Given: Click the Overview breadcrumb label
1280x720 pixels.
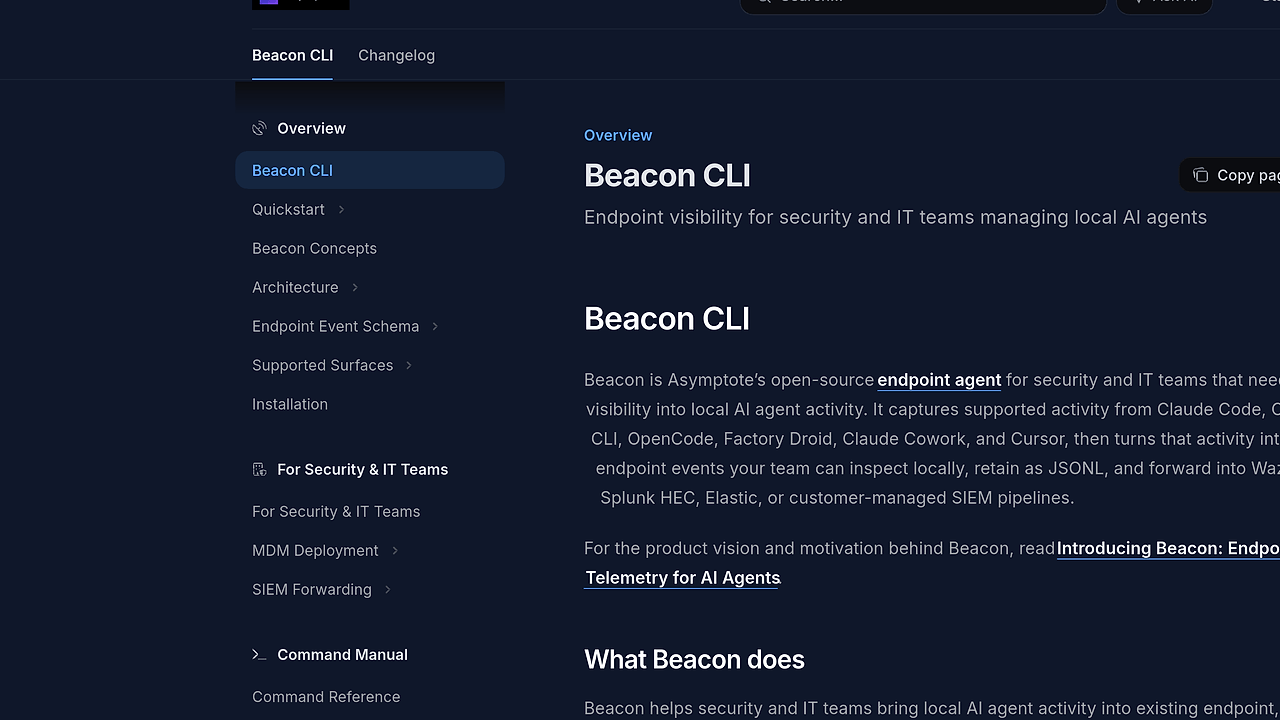Looking at the screenshot, I should (618, 135).
